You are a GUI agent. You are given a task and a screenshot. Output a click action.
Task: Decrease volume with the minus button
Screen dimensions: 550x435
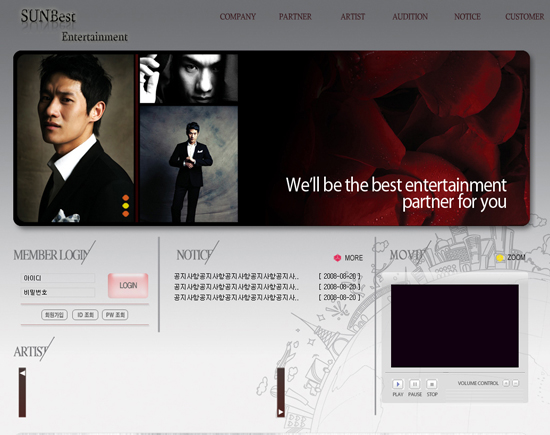(515, 383)
